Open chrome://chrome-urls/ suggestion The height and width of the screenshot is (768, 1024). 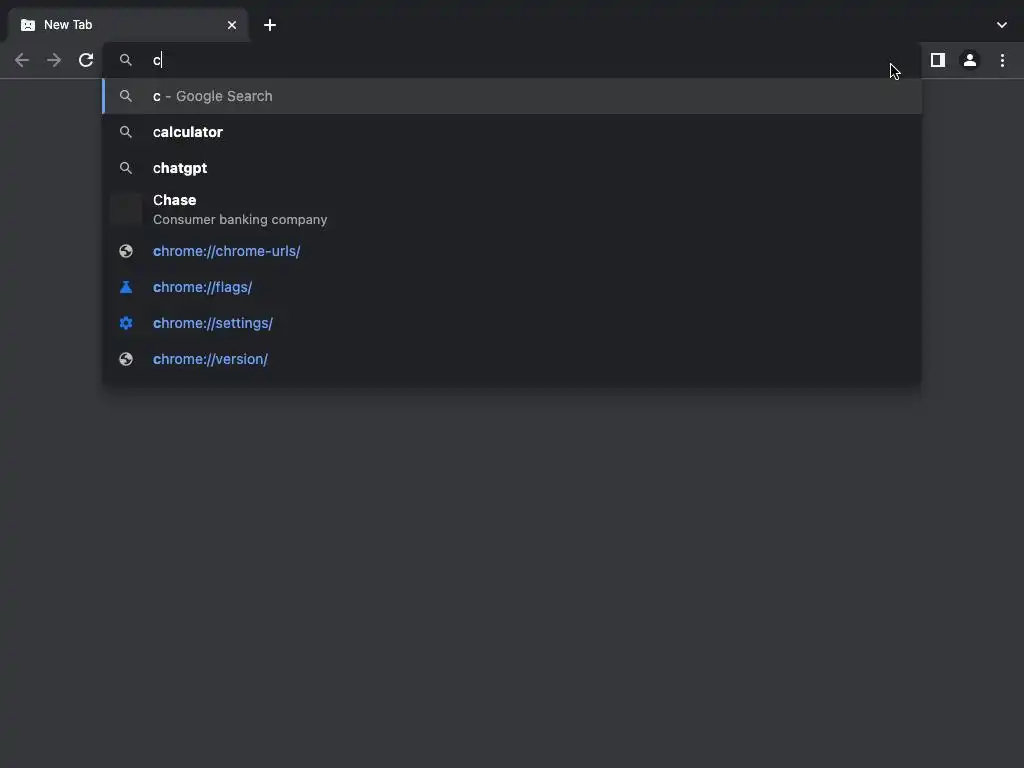click(512, 251)
